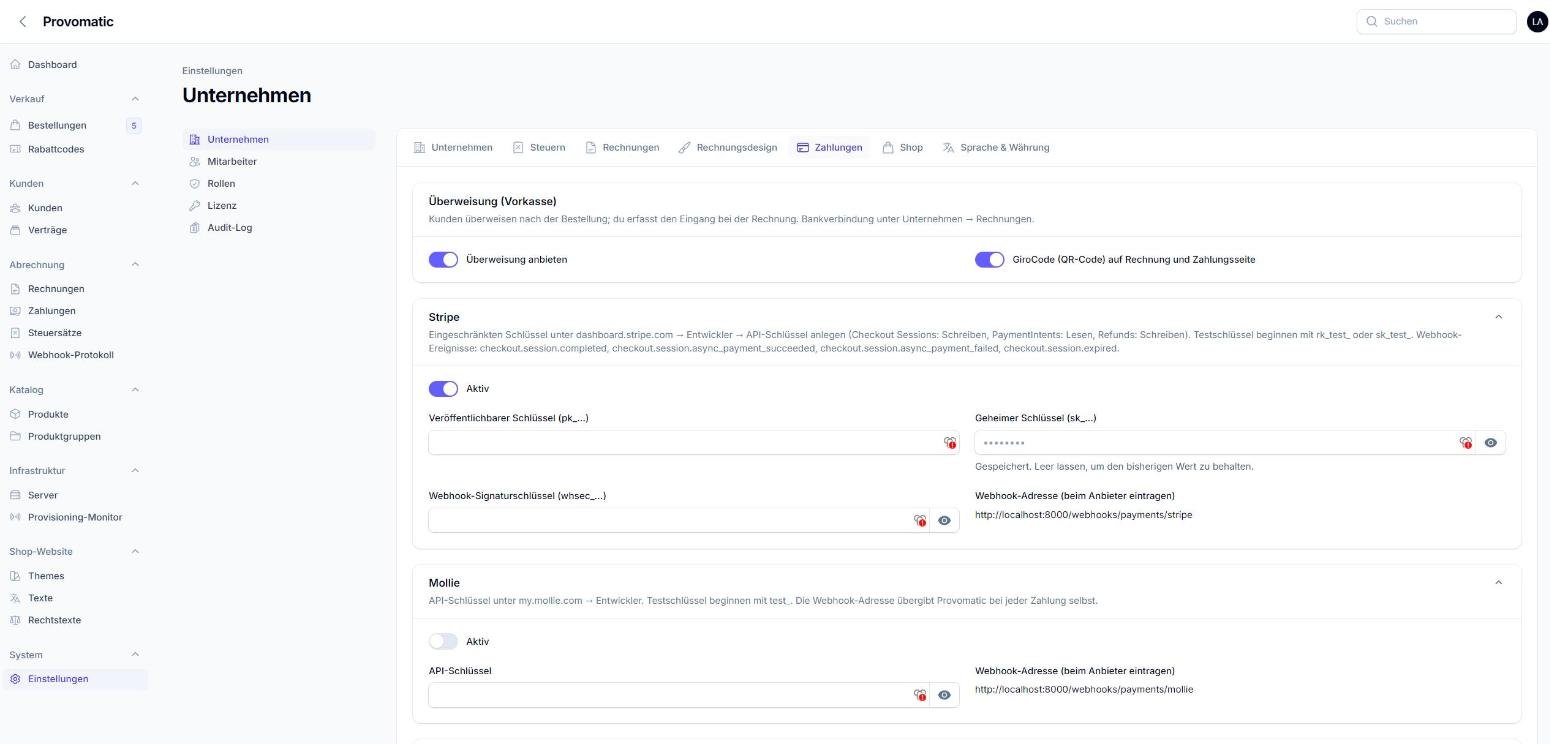This screenshot has width=1550, height=744.
Task: Toggle Überweisung anbieten switch
Action: point(443,260)
